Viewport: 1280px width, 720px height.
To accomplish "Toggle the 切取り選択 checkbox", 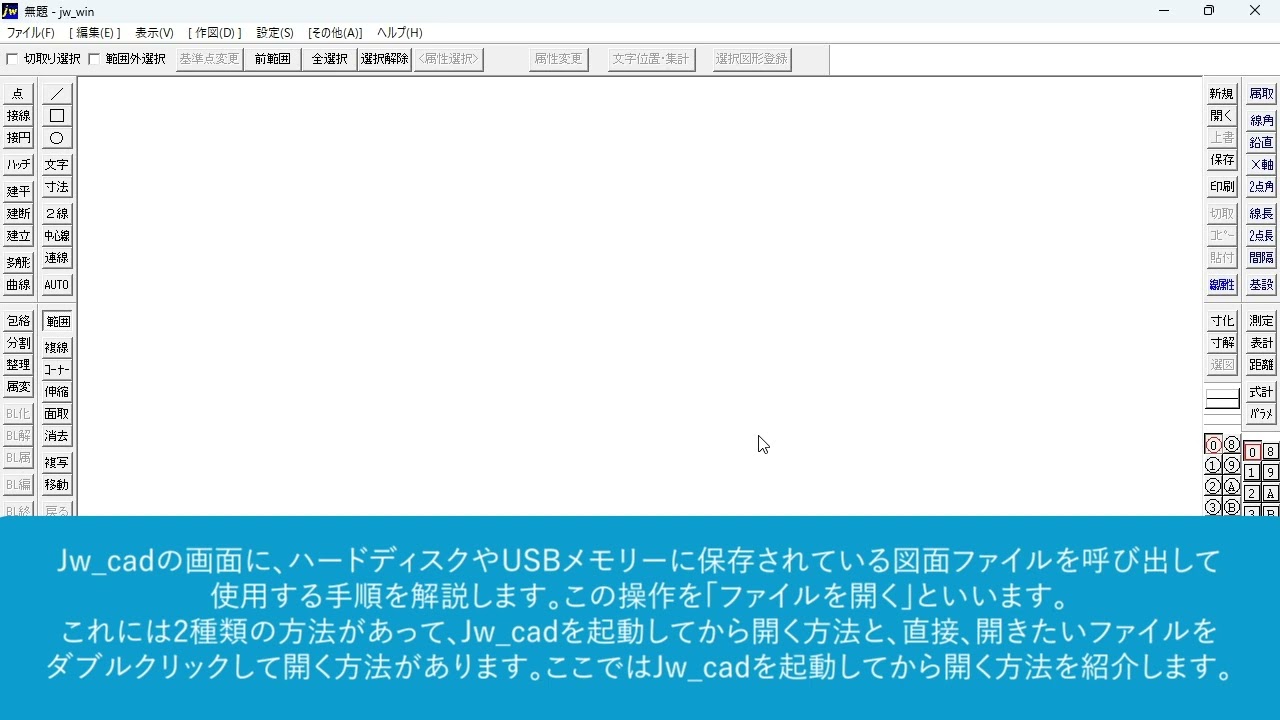I will tap(12, 59).
